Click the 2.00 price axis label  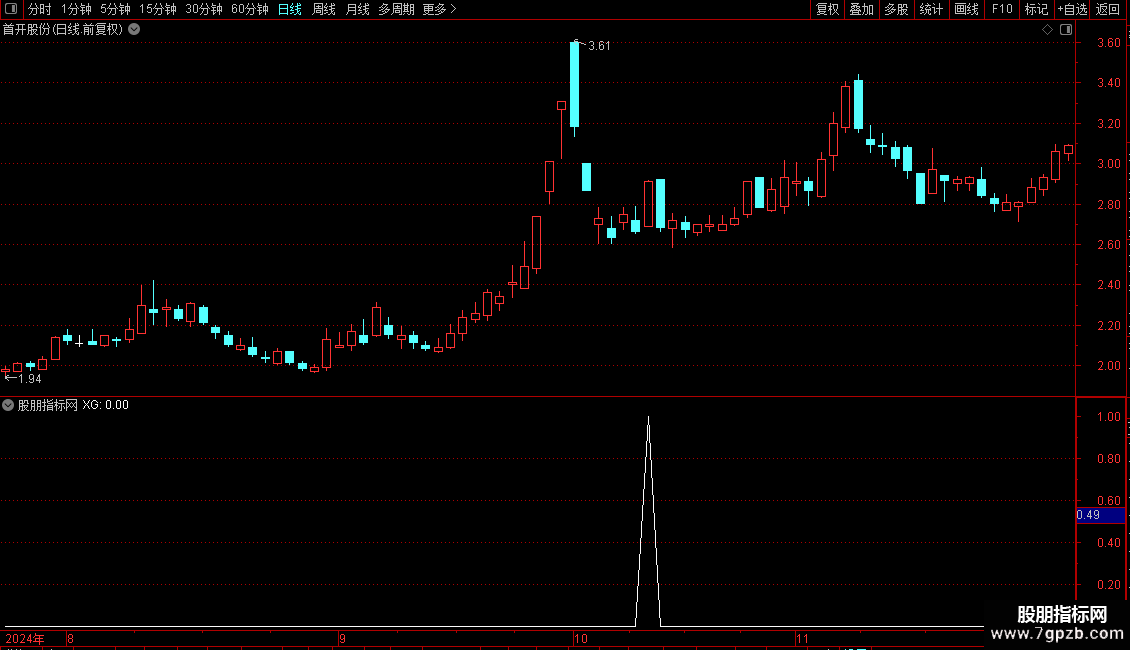[1108, 366]
